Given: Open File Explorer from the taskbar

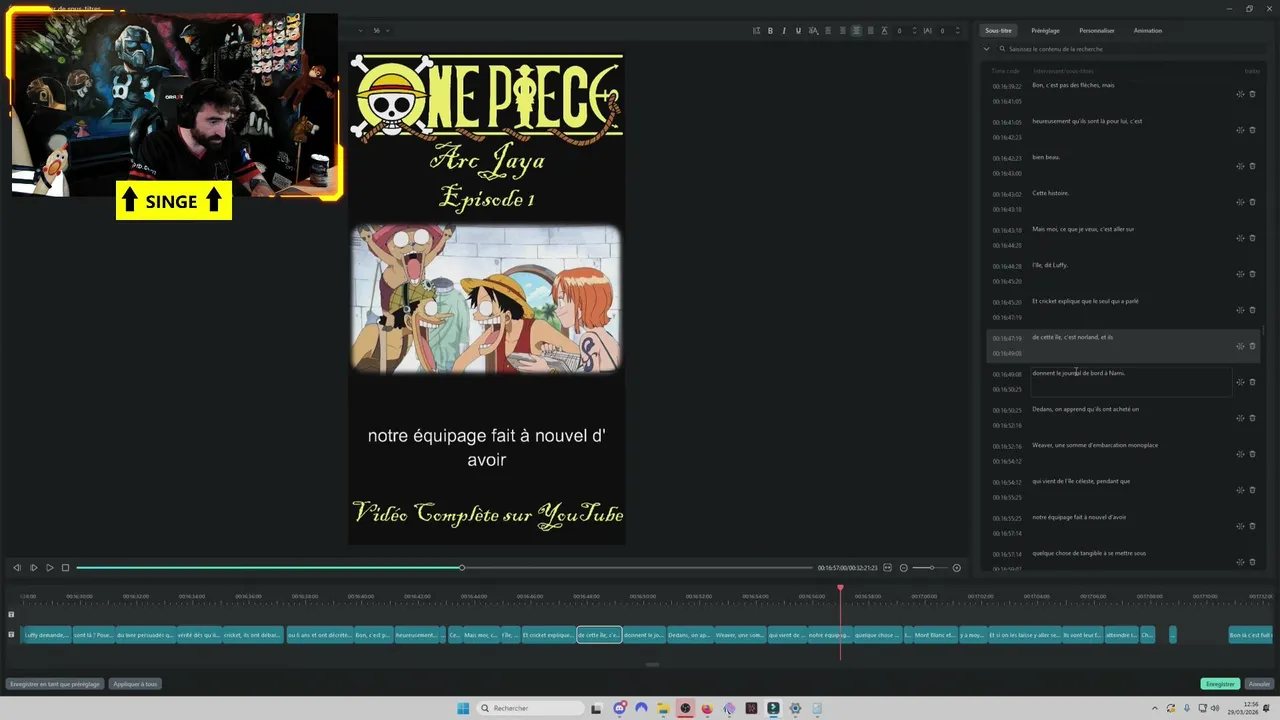Looking at the screenshot, I should pos(663,708).
